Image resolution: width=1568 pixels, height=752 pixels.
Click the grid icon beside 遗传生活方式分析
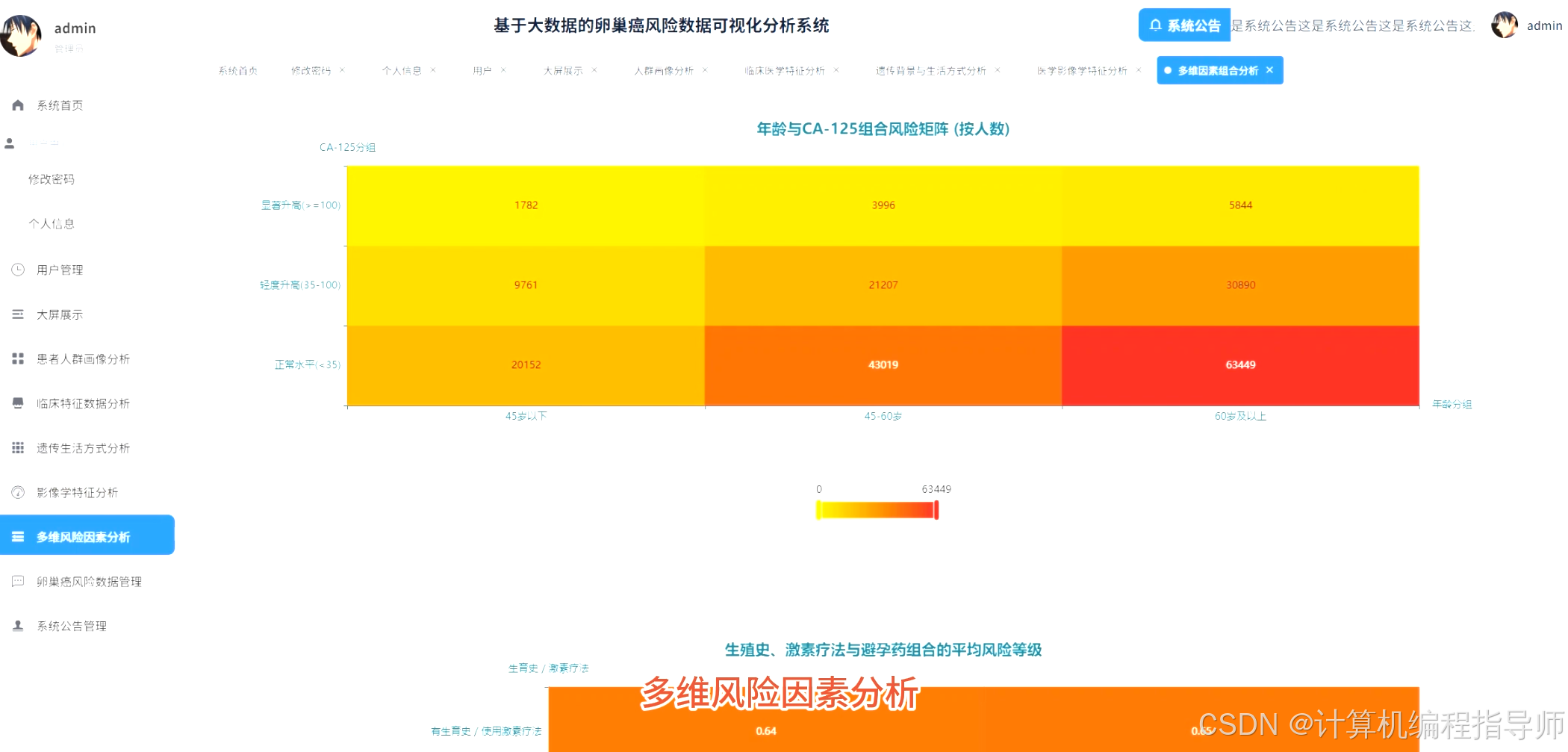coord(18,448)
